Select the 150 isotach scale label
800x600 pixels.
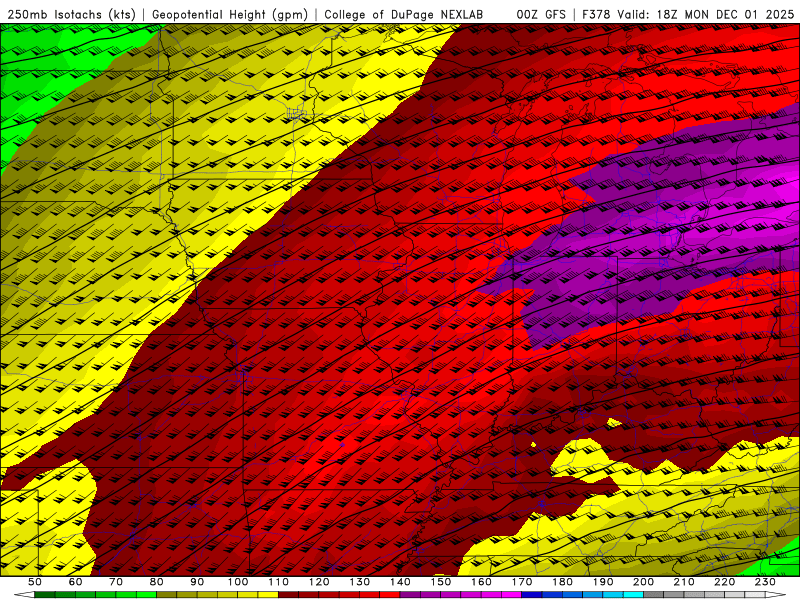pyautogui.click(x=441, y=582)
